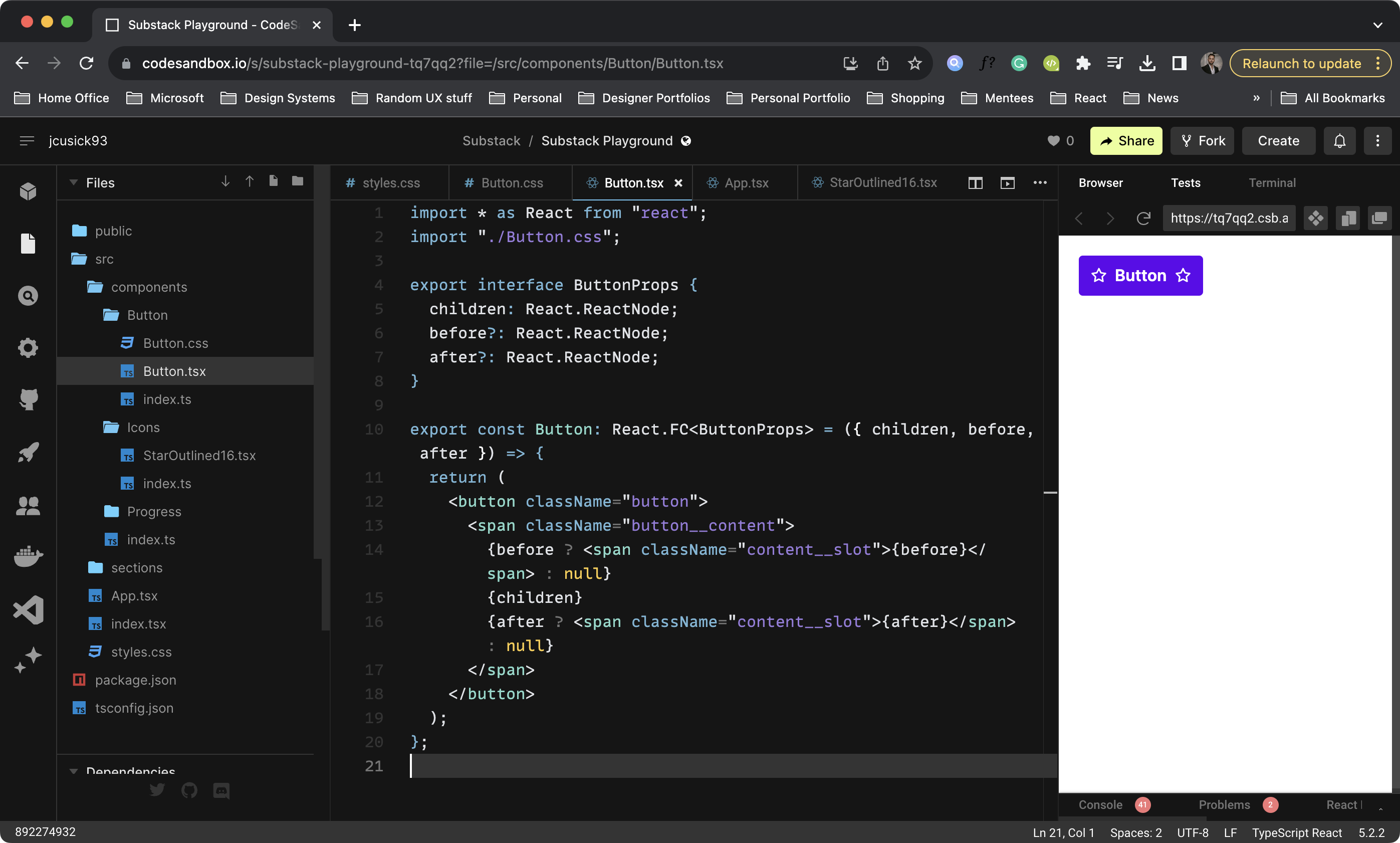Click the Fork button
This screenshot has height=843, width=1400.
click(x=1203, y=141)
